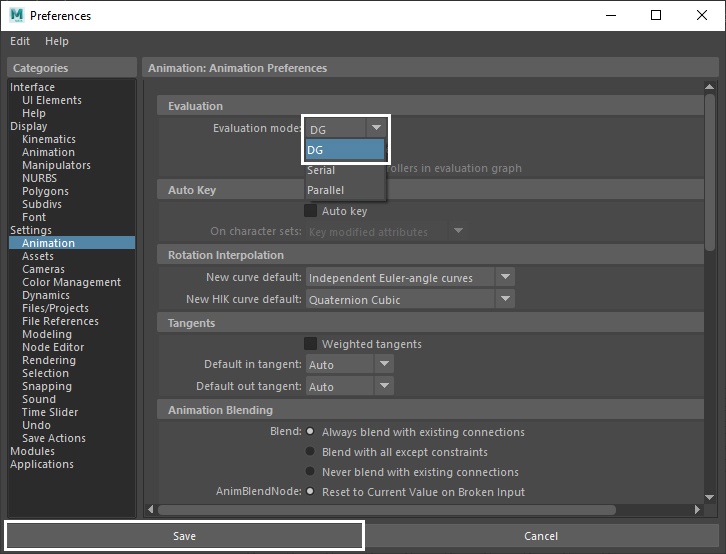This screenshot has height=554, width=726.
Task: Select Files/Projects category
Action: [56, 308]
